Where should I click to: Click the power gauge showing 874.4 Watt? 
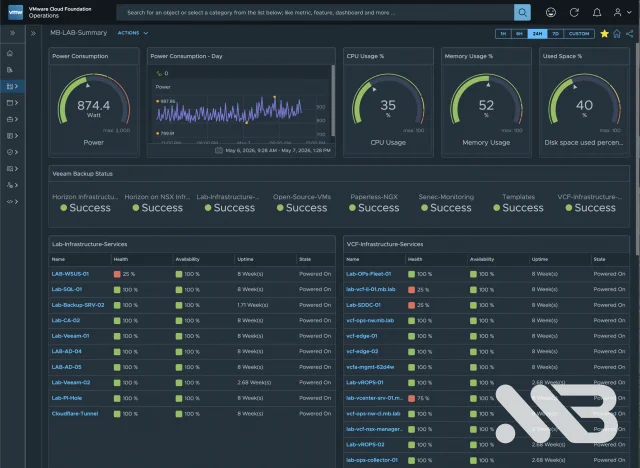94,100
